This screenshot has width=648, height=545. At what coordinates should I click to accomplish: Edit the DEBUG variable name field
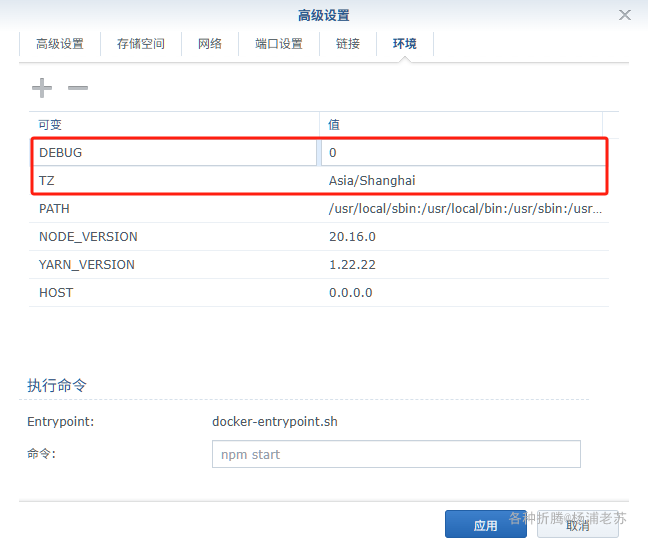175,153
